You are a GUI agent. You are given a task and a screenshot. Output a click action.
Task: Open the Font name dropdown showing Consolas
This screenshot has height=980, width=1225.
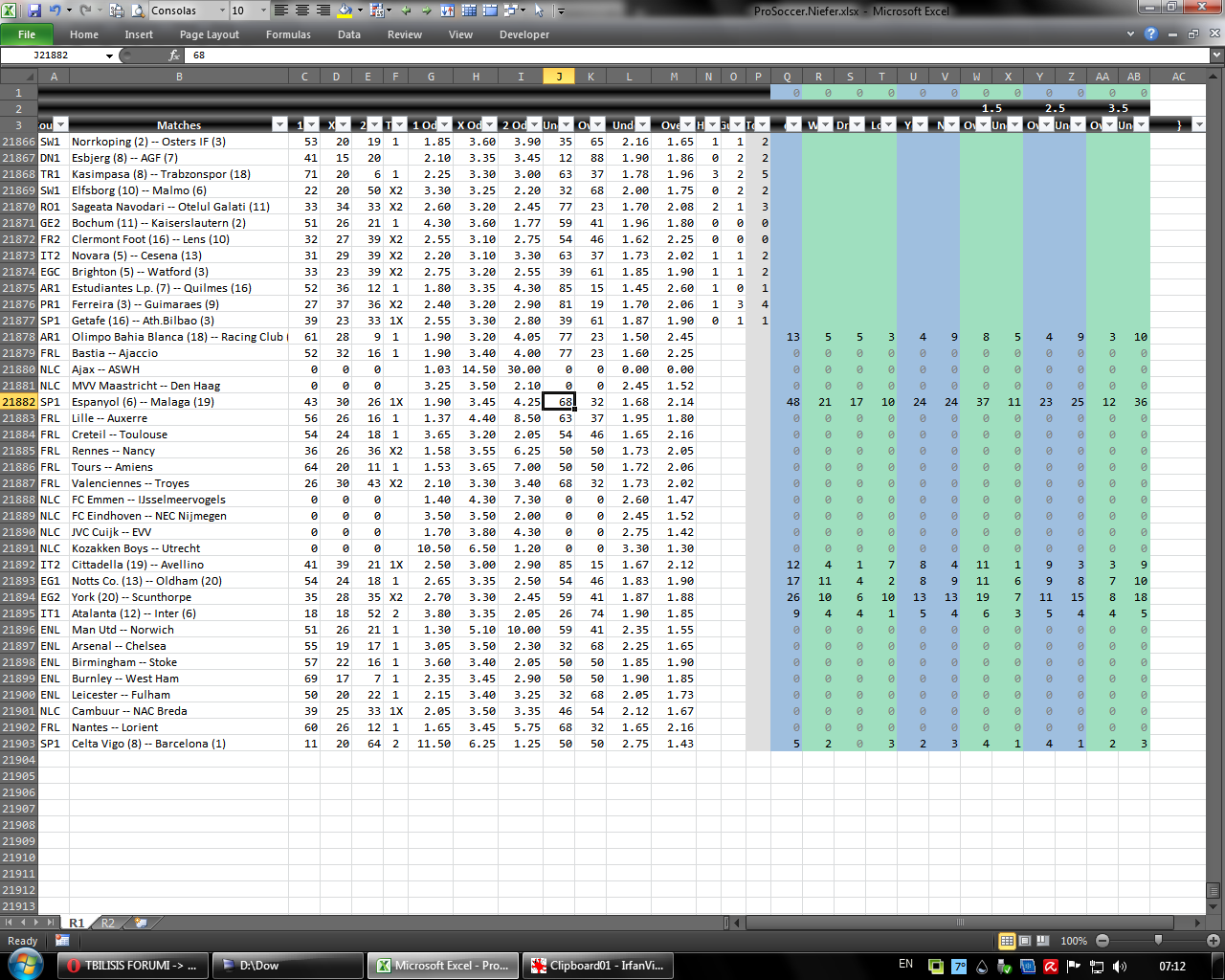tap(222, 11)
